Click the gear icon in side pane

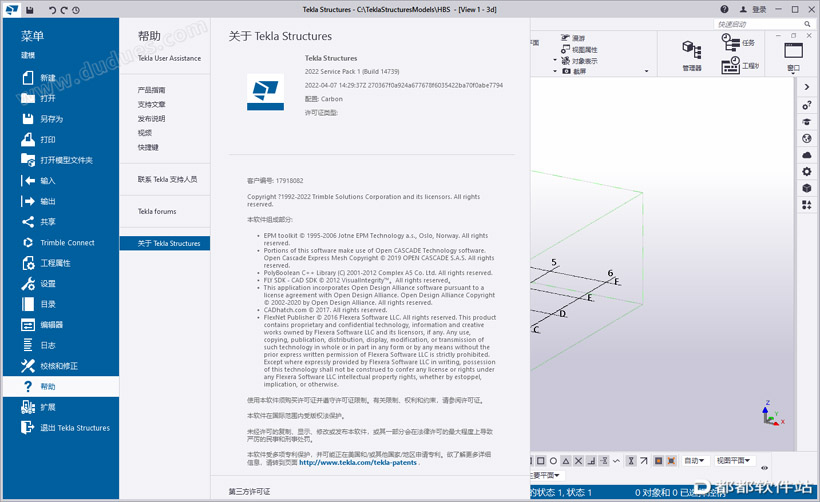click(x=806, y=172)
